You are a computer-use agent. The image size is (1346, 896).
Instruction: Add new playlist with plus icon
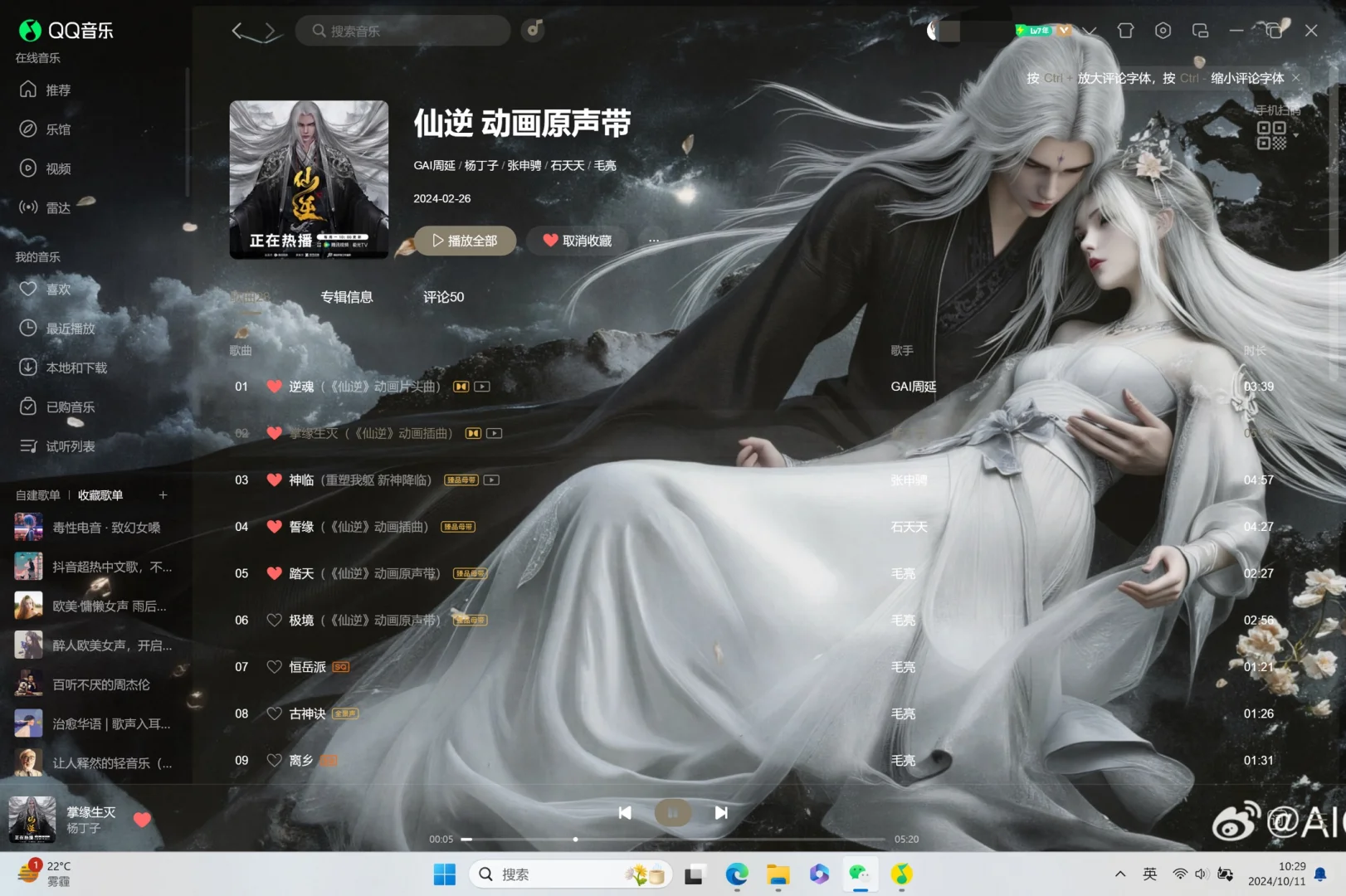click(163, 495)
